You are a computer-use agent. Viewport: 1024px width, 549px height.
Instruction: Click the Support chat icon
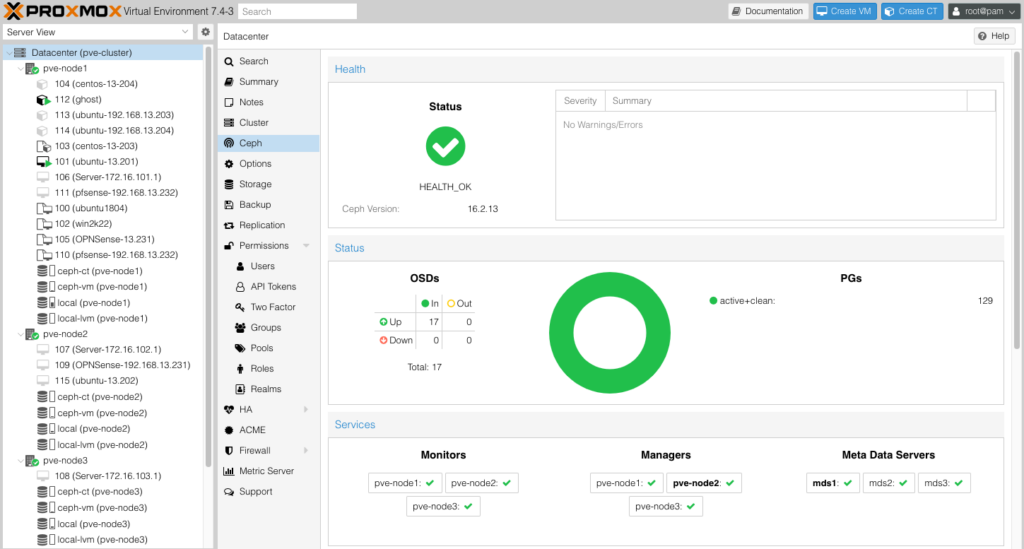pyautogui.click(x=229, y=492)
